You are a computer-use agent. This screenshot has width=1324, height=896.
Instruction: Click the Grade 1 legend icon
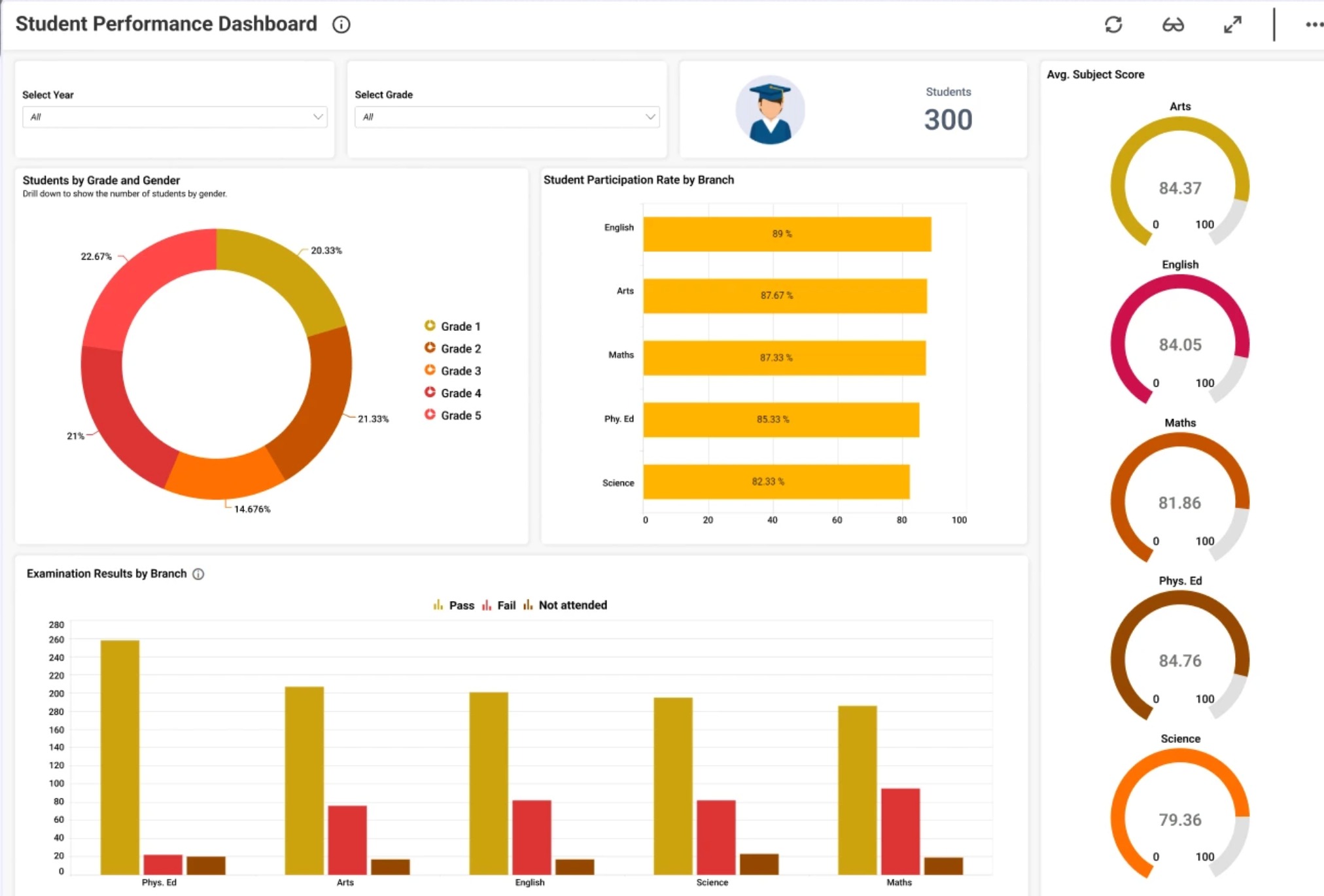click(x=430, y=326)
